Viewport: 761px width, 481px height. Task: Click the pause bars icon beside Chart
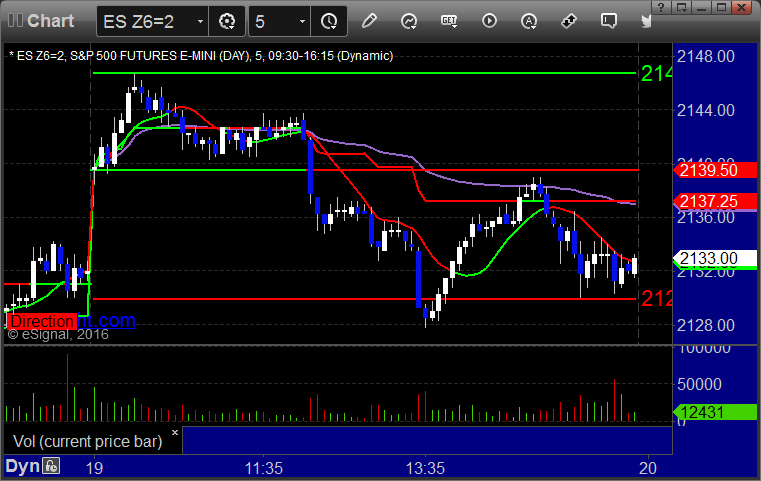tap(15, 20)
